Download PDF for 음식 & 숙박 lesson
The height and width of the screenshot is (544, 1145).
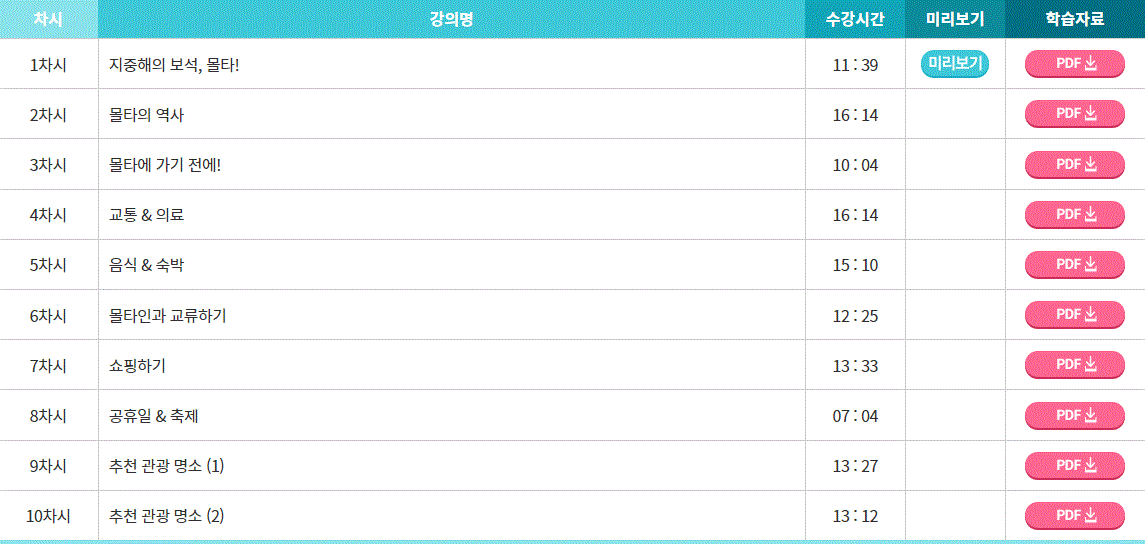[x=1075, y=265]
